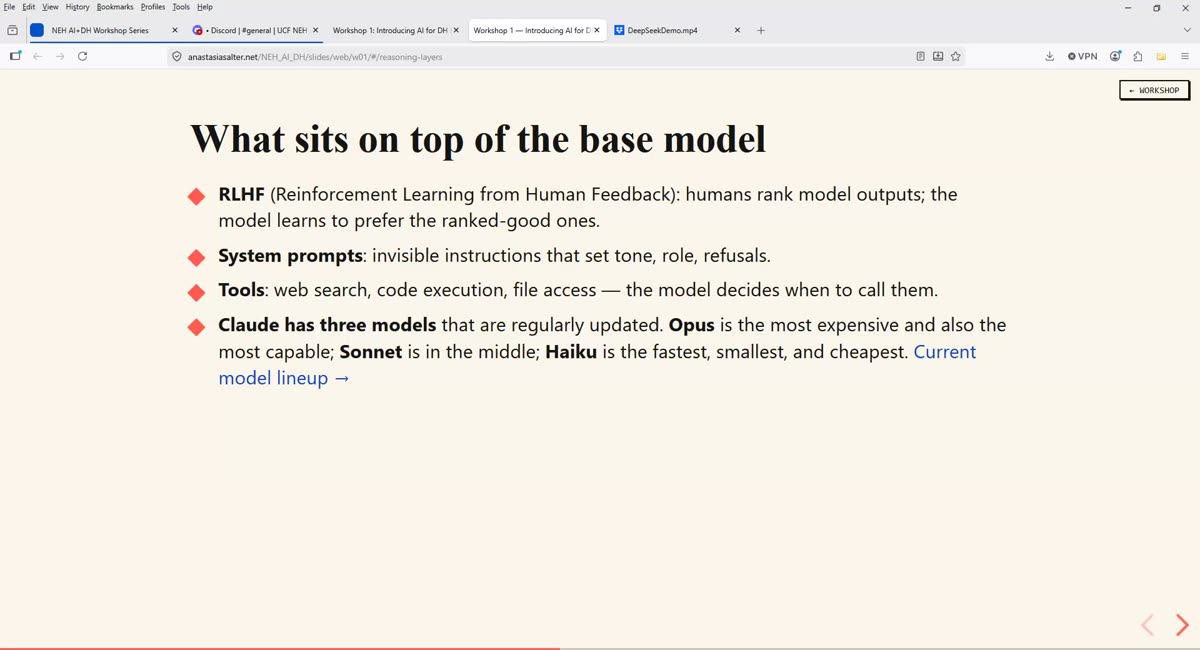Image resolution: width=1200 pixels, height=650 pixels.
Task: Open the downloads panel
Action: point(1049,56)
